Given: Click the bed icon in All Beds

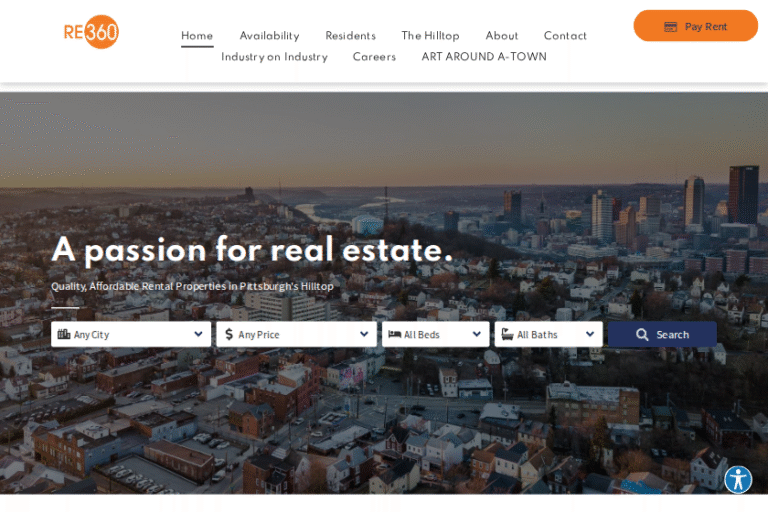Looking at the screenshot, I should (394, 334).
